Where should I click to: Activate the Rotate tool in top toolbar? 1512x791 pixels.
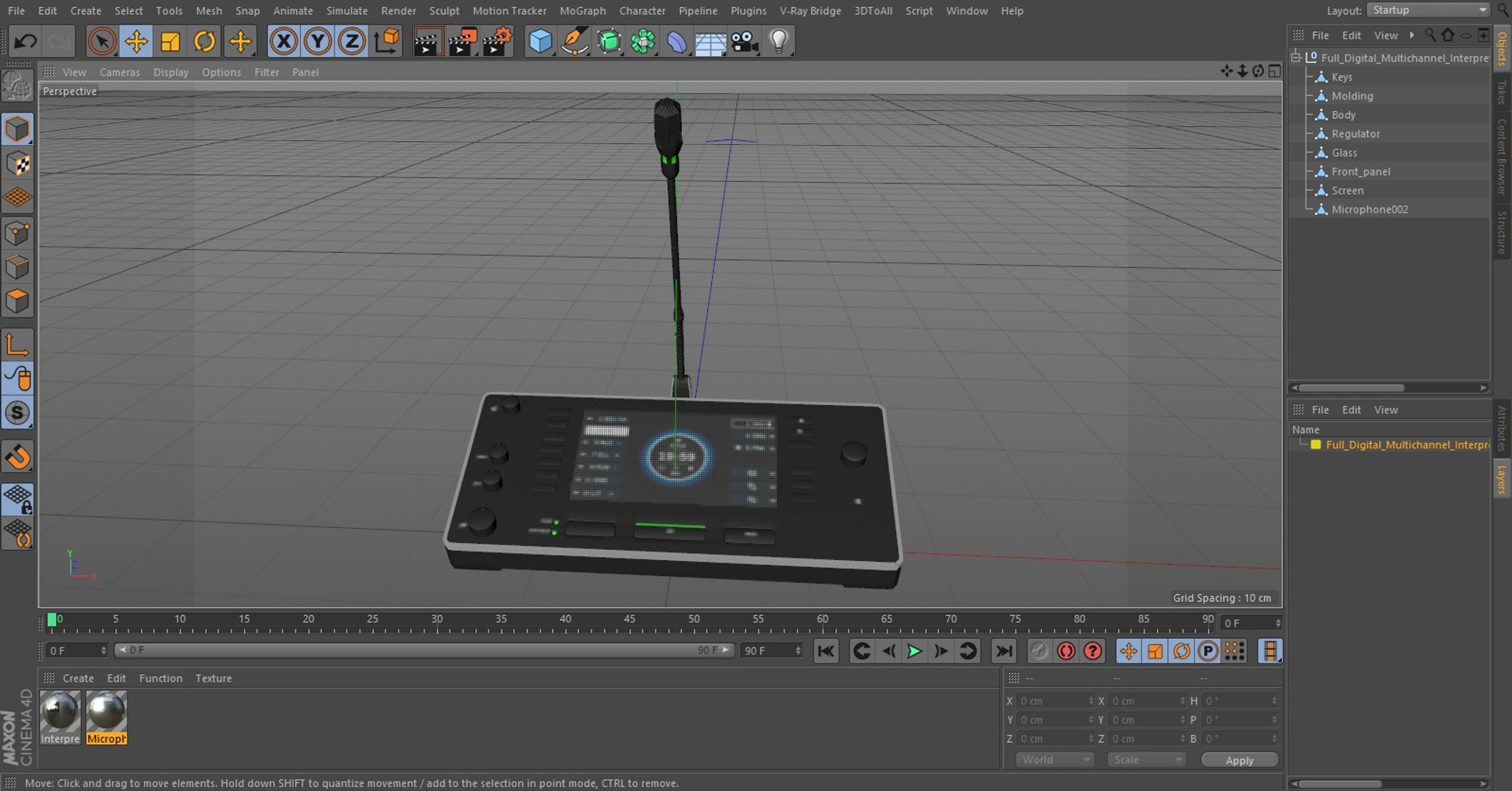[205, 41]
